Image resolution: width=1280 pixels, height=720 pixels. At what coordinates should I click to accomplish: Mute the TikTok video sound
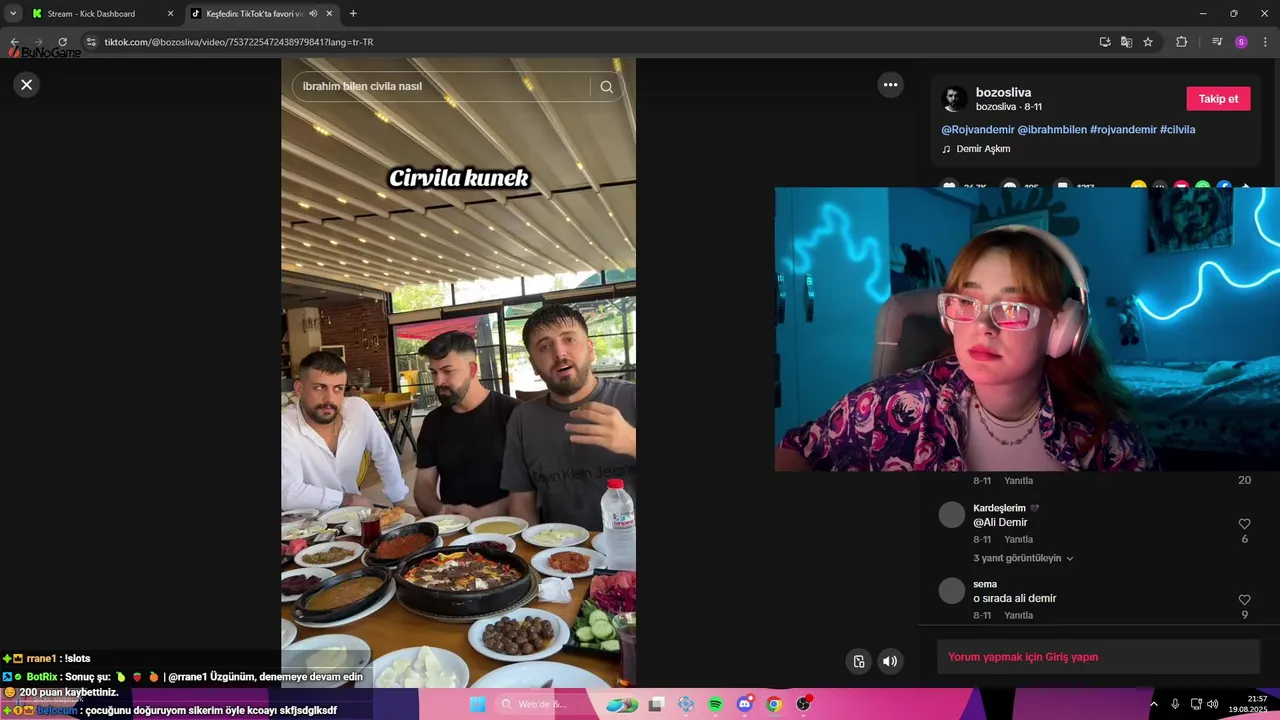tap(890, 661)
